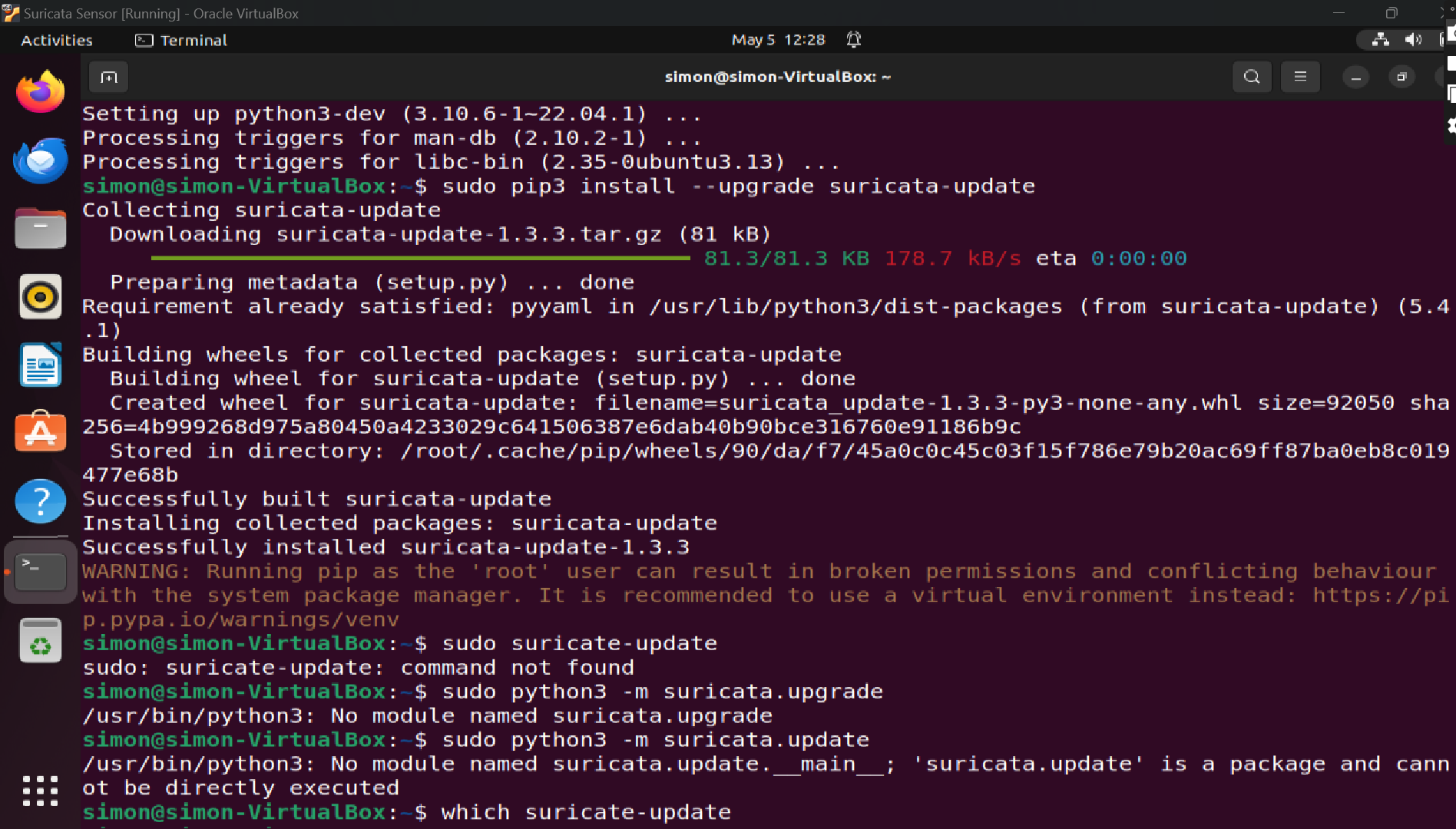Open the terminal hamburger menu
Viewport: 1456px width, 829px height.
pos(1300,77)
